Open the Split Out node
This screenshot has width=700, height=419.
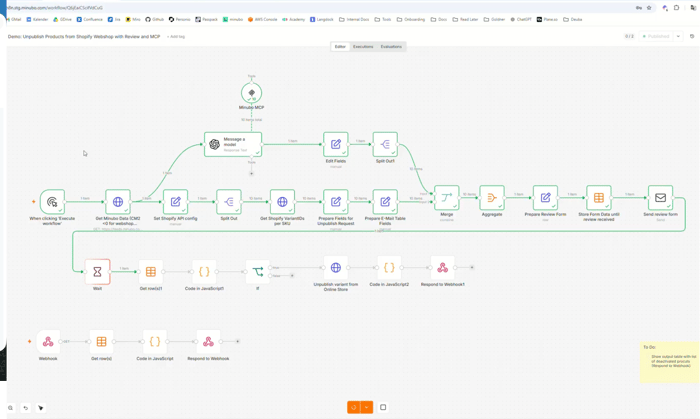[x=229, y=202]
